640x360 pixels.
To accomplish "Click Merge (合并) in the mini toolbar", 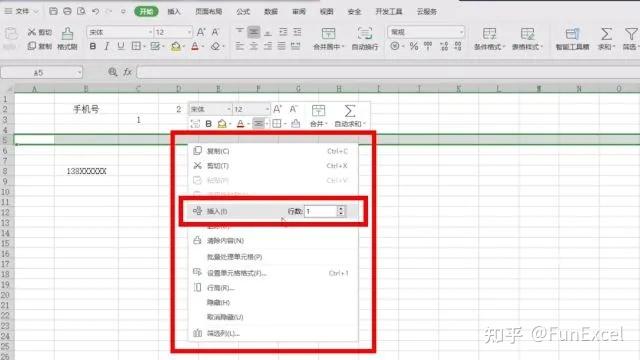I will 318,116.
